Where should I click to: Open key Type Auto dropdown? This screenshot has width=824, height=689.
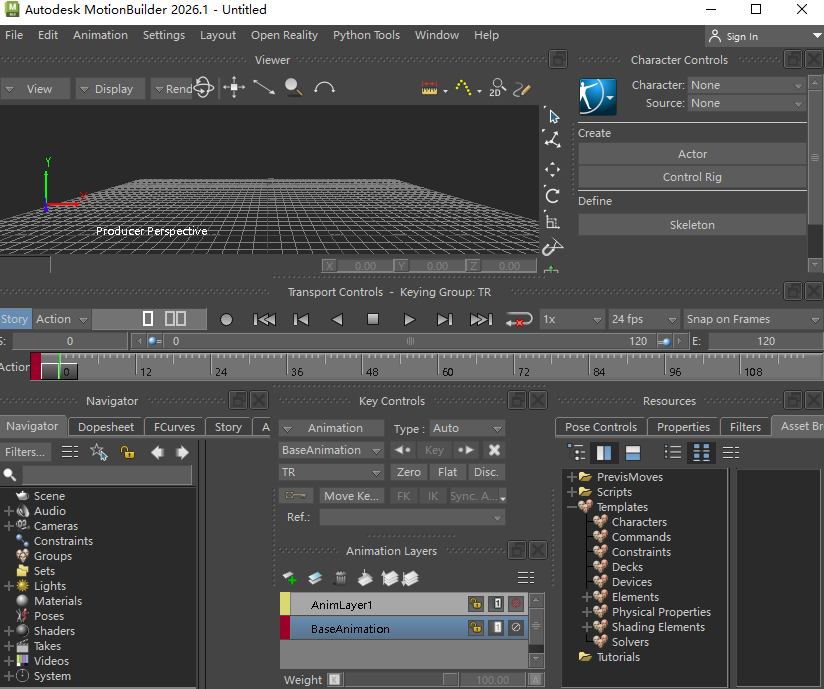[467, 428]
